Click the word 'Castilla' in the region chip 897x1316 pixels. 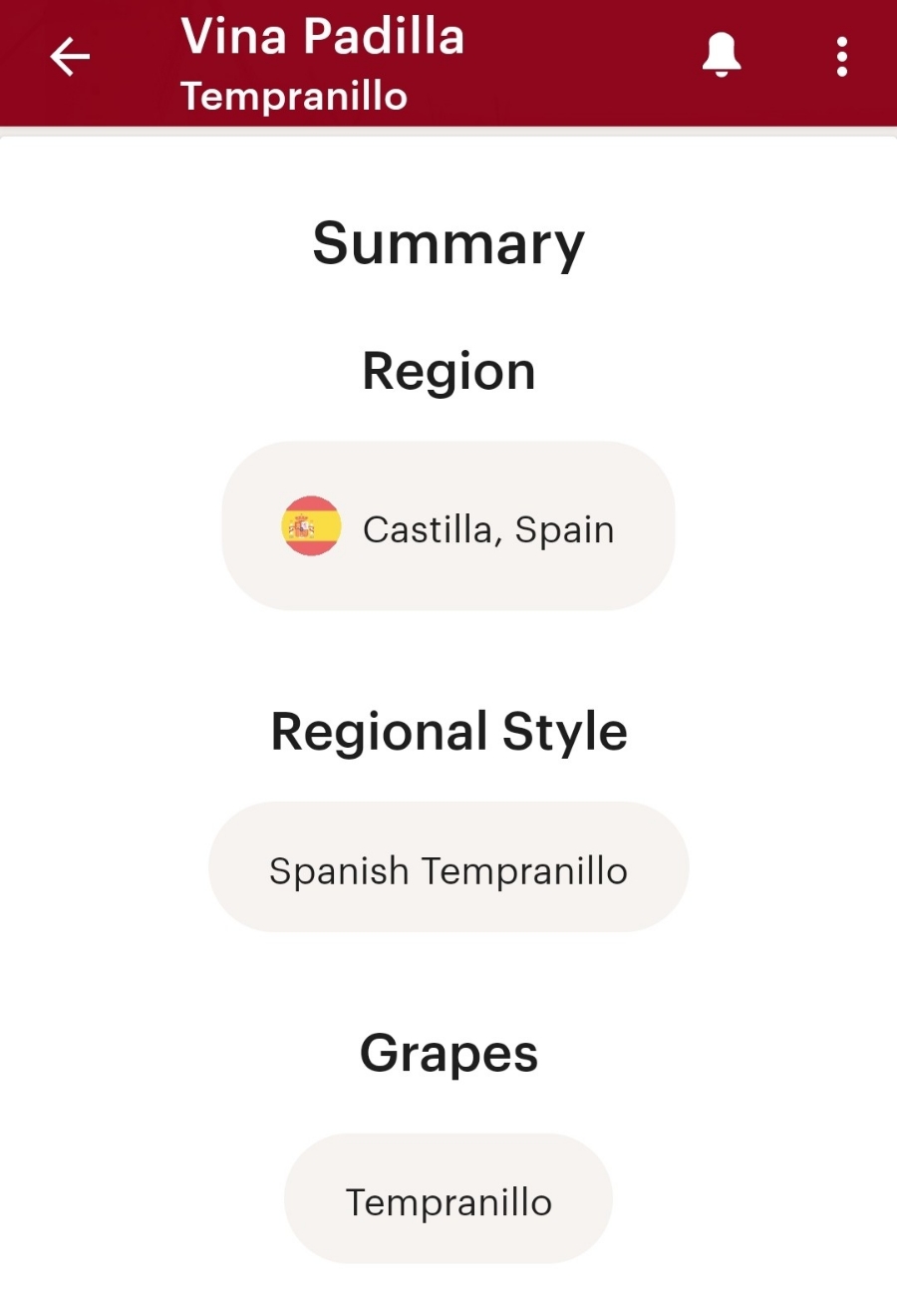pos(427,529)
